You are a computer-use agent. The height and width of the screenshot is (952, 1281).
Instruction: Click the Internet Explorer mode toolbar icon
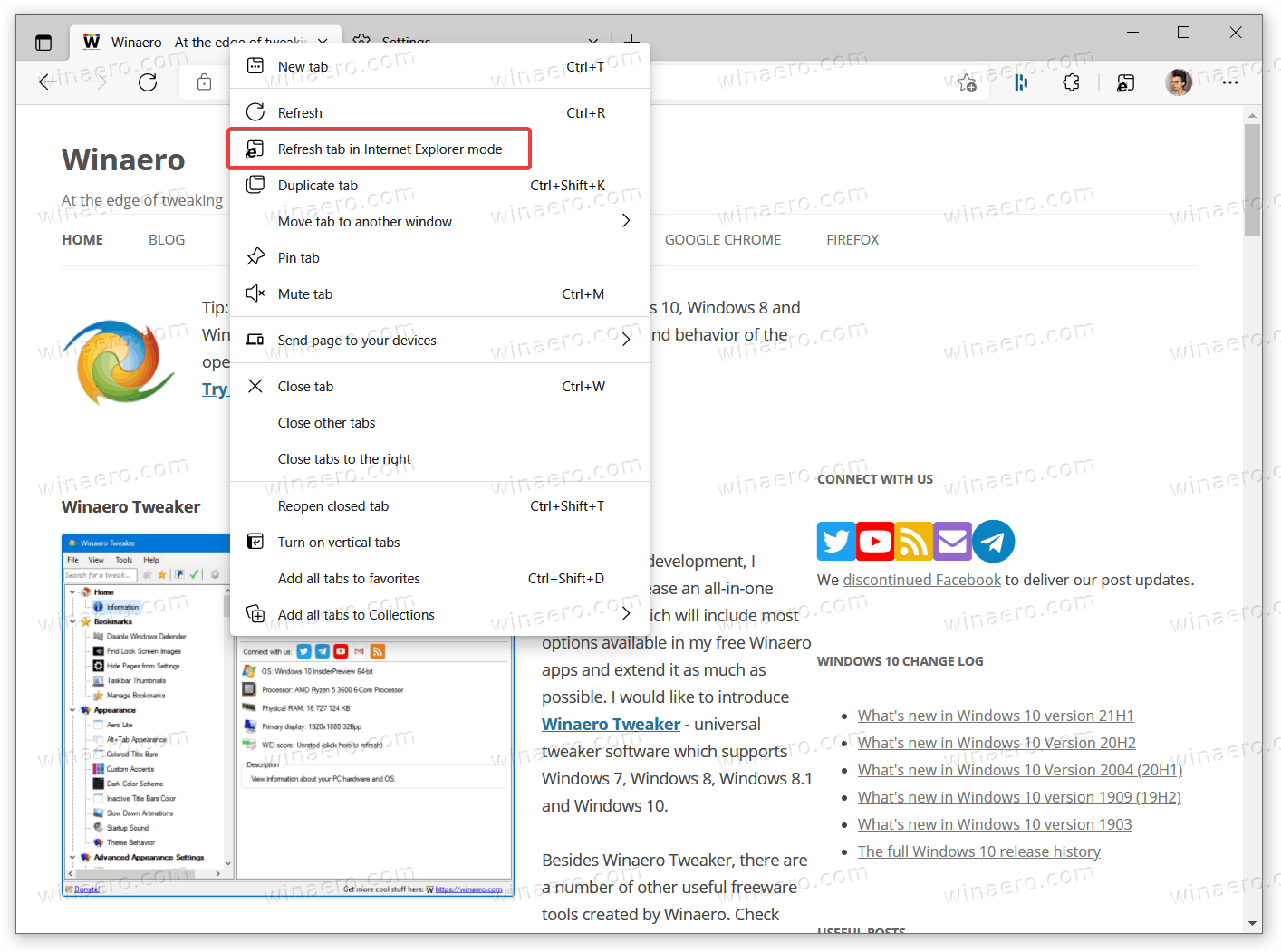[1125, 82]
